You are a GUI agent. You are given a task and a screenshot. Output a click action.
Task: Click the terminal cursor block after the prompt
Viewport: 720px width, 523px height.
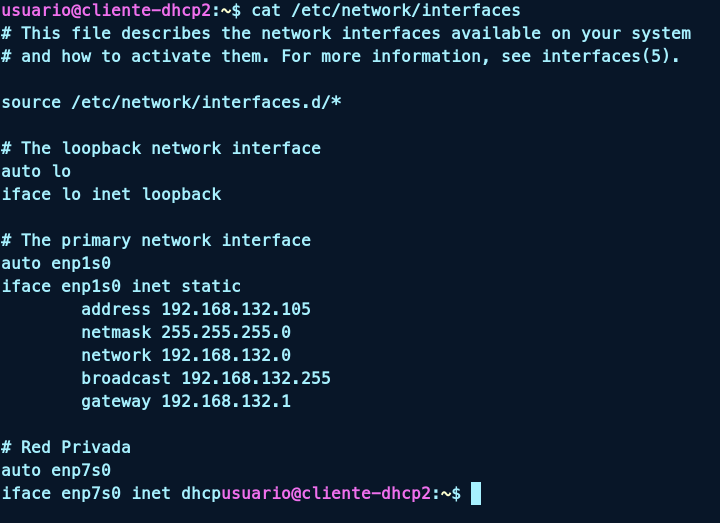(476, 493)
